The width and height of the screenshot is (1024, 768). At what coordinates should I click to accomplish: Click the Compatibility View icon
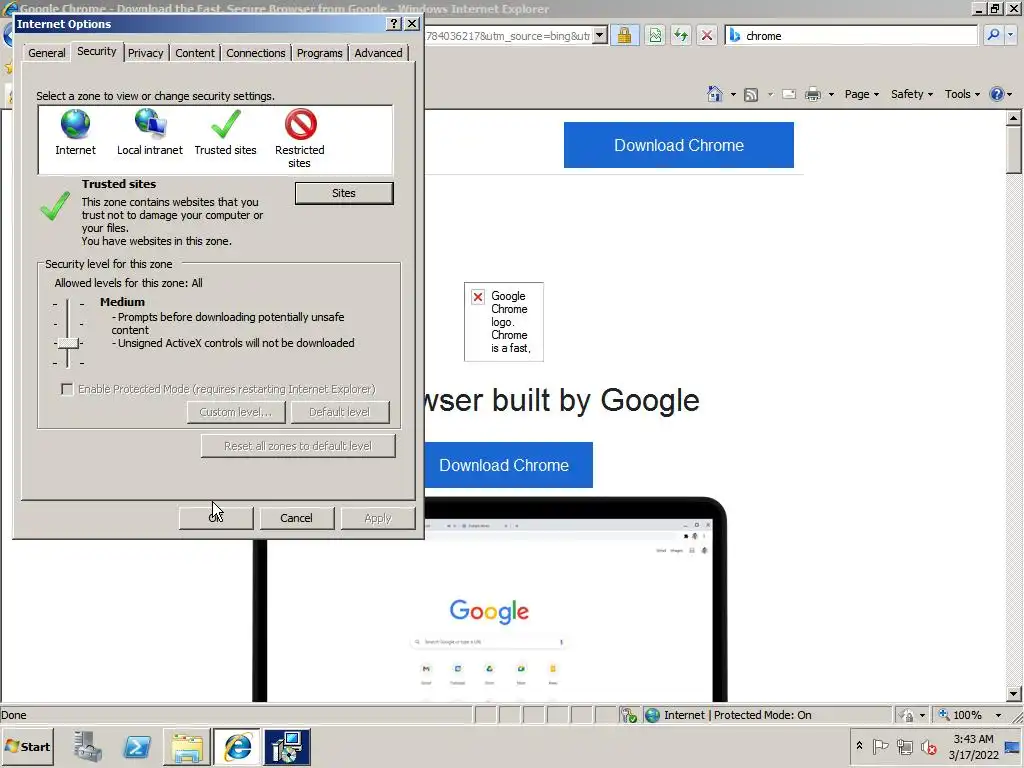point(654,35)
